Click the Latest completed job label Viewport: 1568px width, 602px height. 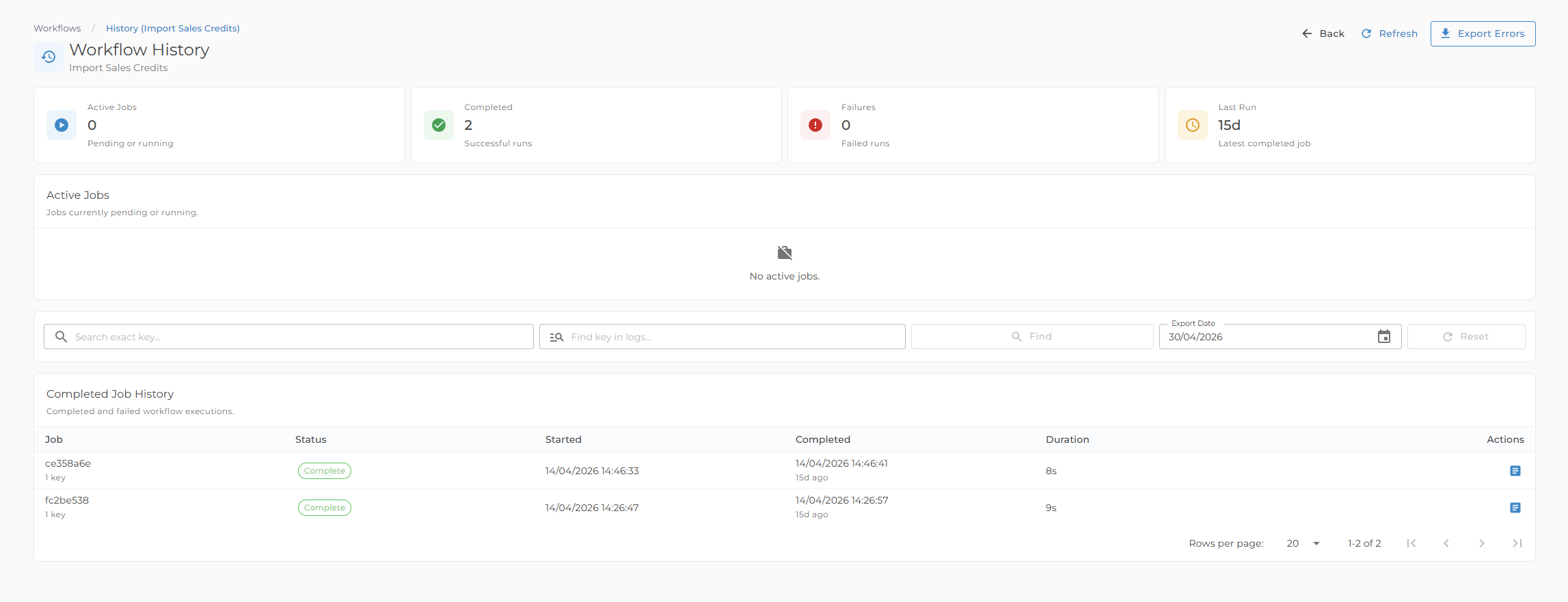[x=1265, y=143]
